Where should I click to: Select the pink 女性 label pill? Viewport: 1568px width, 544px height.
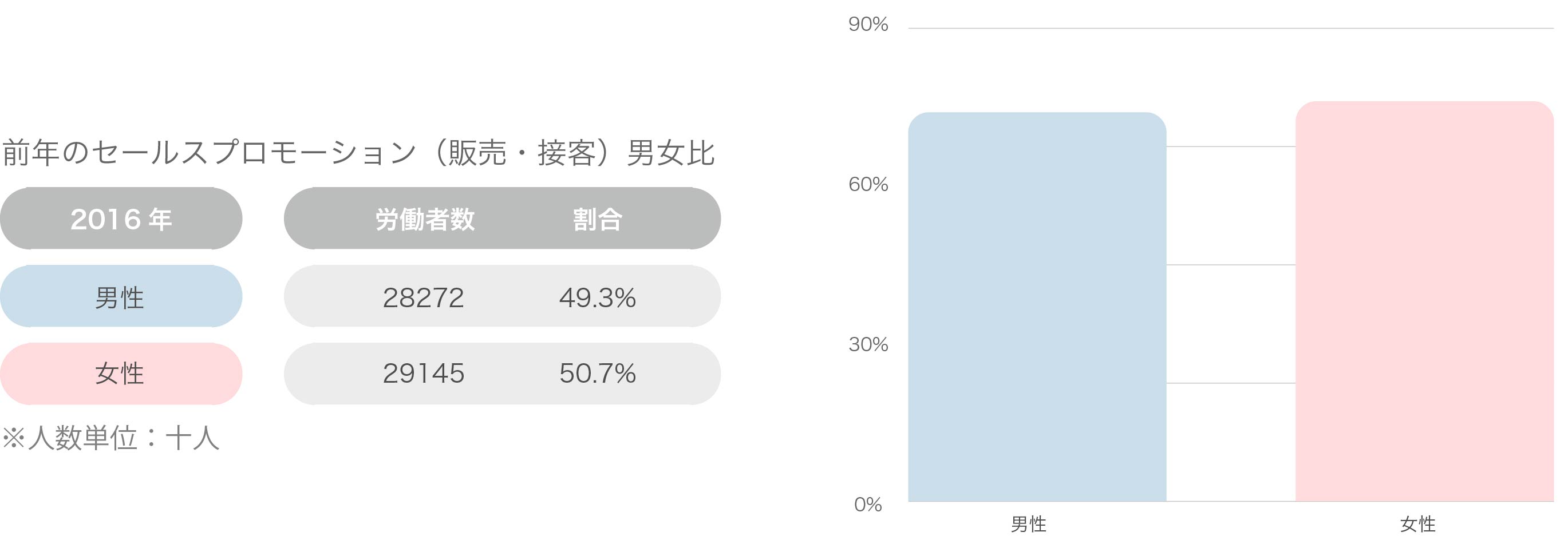pyautogui.click(x=121, y=374)
